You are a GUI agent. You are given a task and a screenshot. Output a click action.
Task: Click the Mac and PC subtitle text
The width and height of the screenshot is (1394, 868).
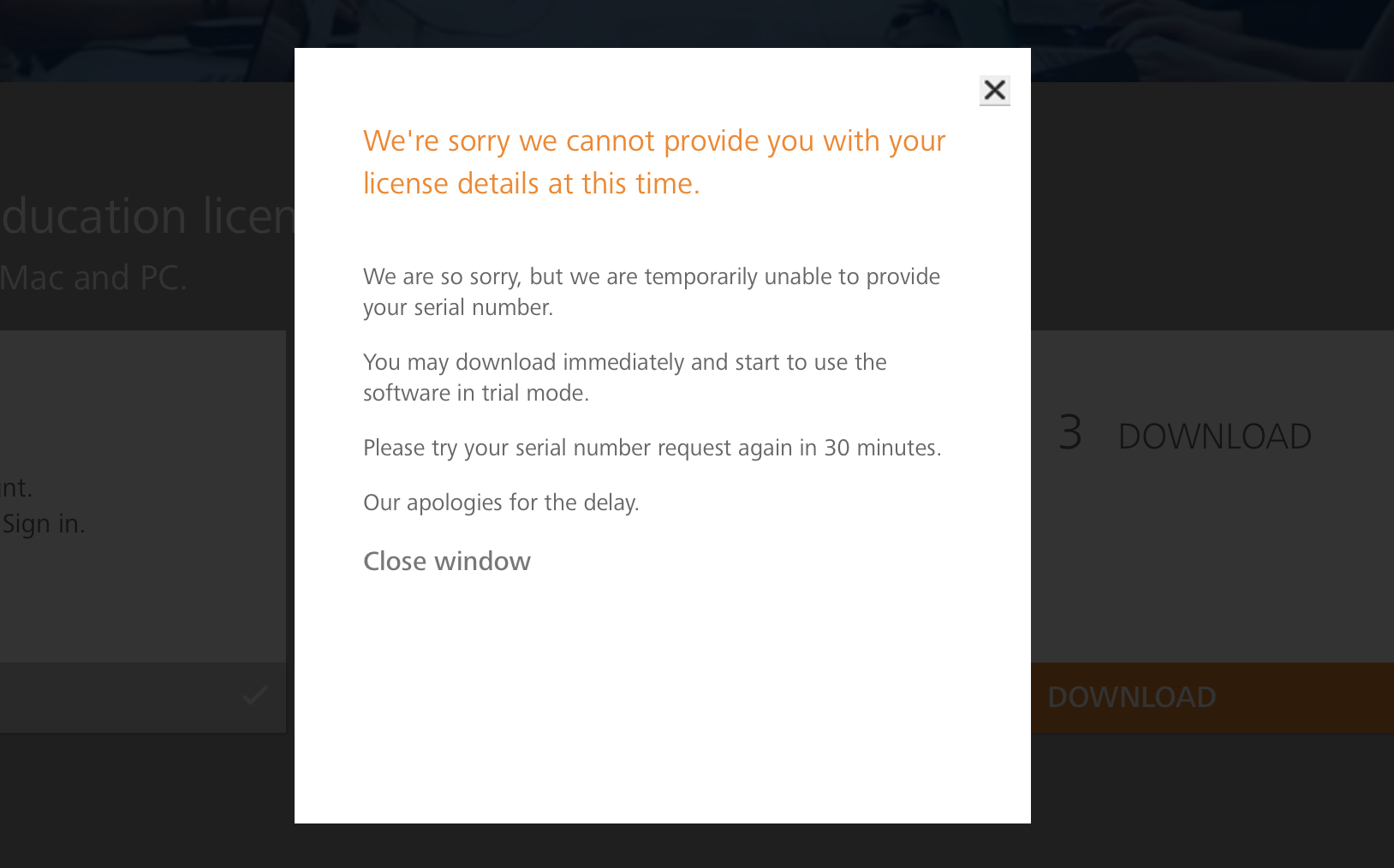[94, 276]
